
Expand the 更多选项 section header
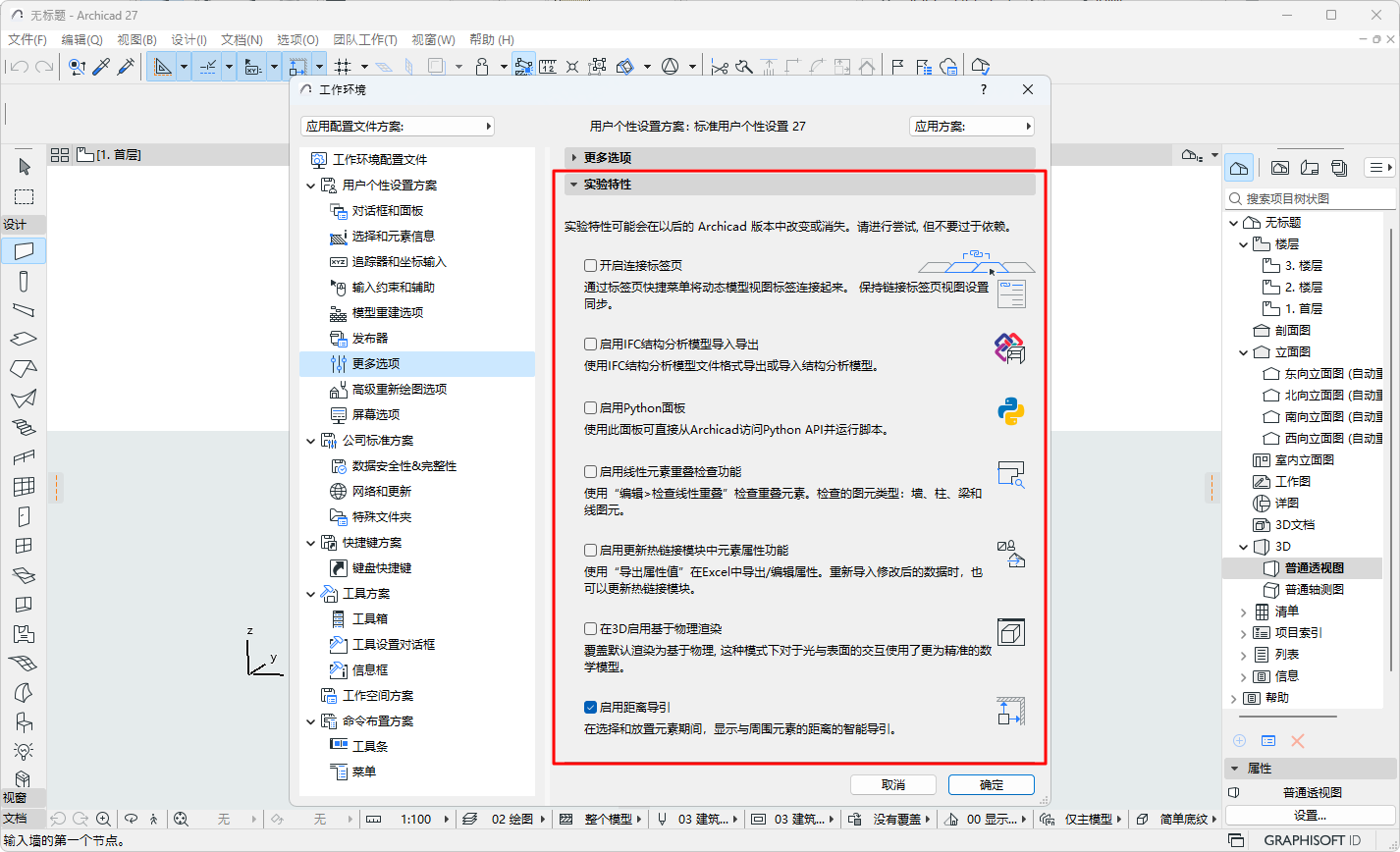click(x=799, y=158)
